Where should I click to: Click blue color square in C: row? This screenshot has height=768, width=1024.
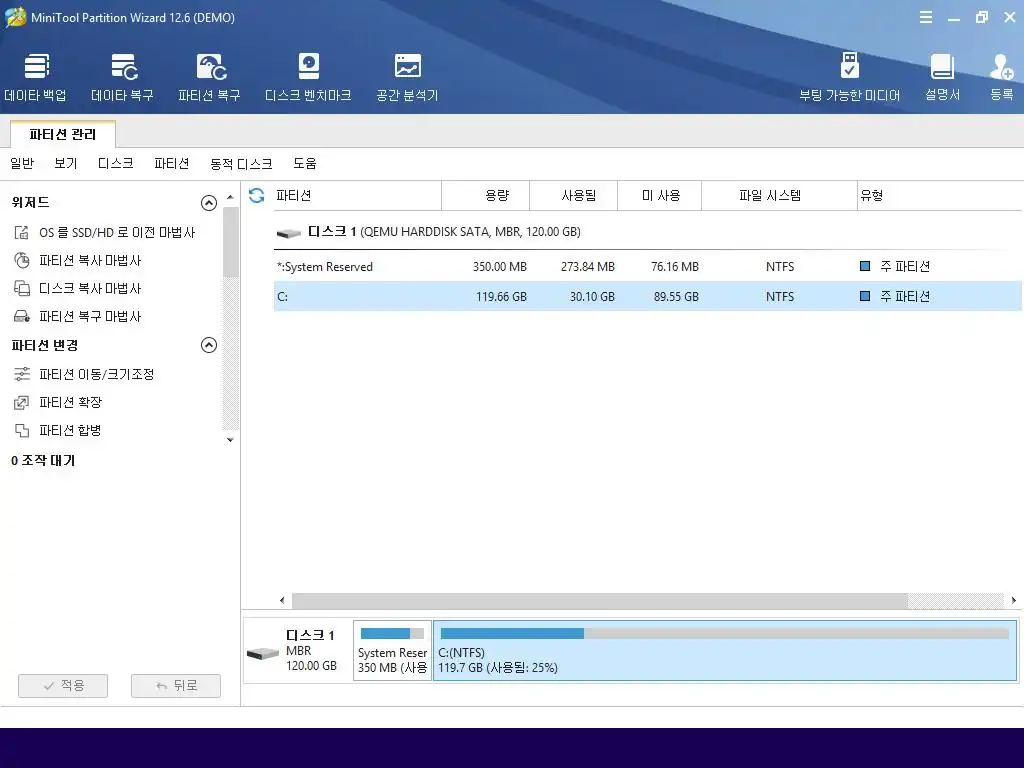[x=865, y=296]
